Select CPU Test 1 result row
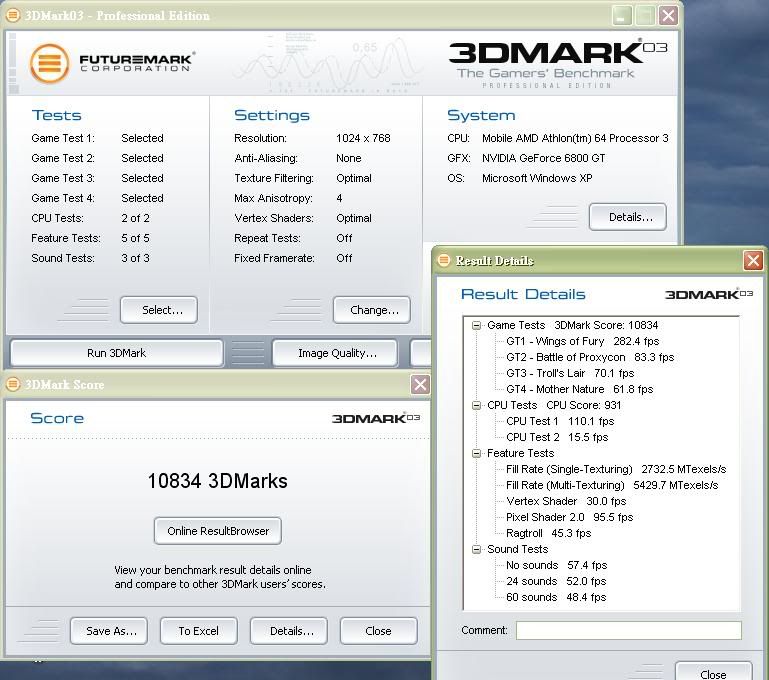Image resolution: width=769 pixels, height=680 pixels. pos(560,422)
